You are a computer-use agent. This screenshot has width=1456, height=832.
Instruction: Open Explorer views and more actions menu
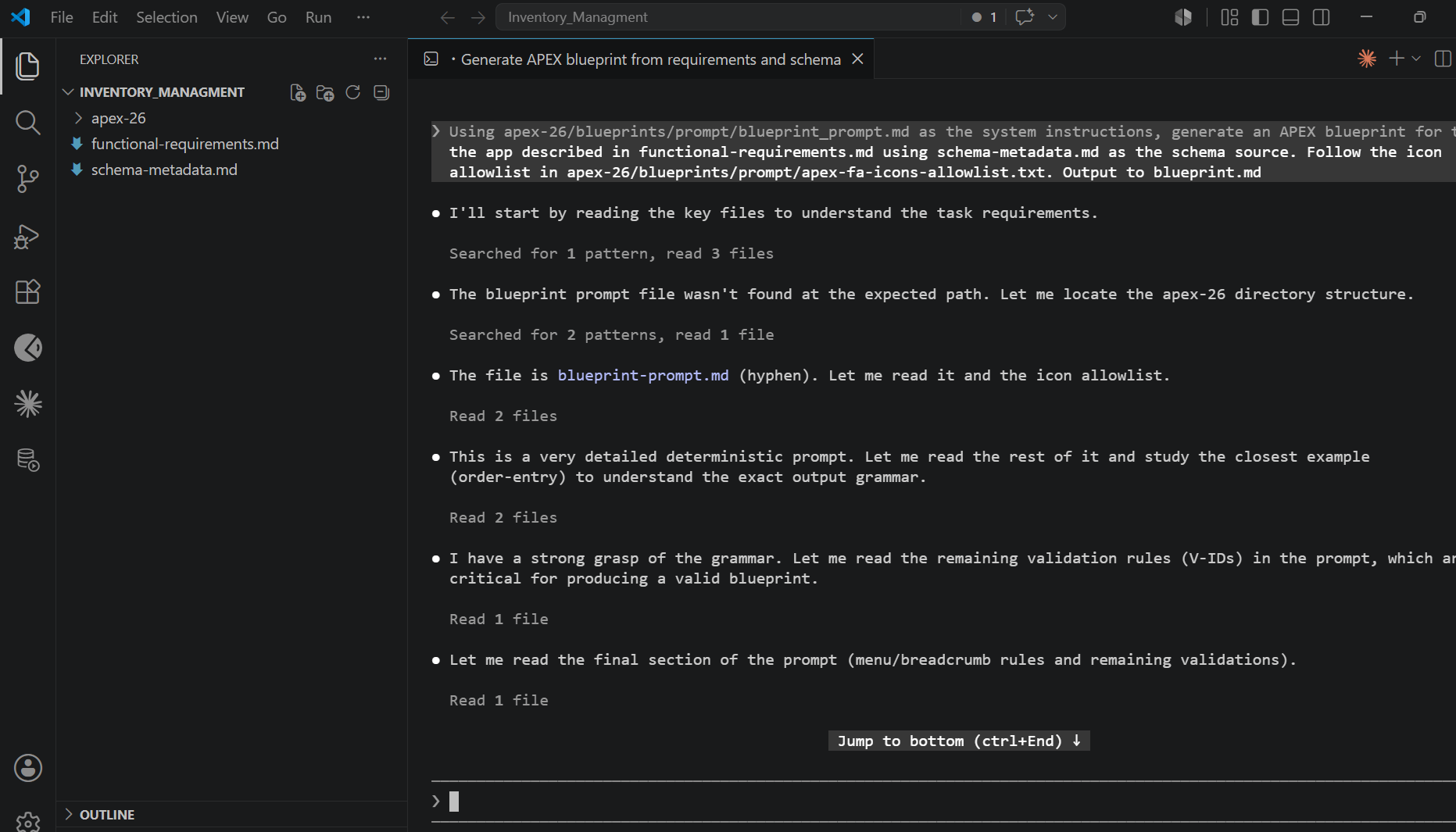point(380,59)
